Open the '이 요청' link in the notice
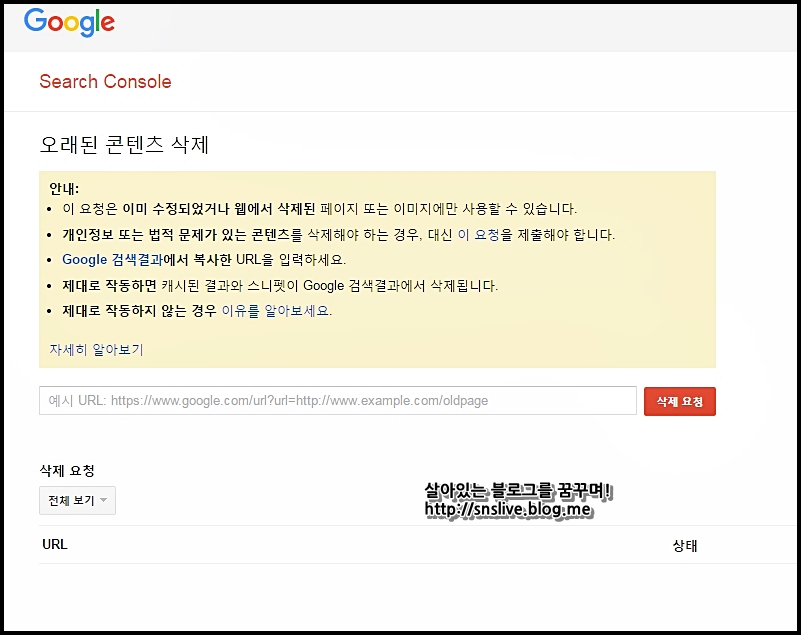This screenshot has width=801, height=635. (x=478, y=235)
